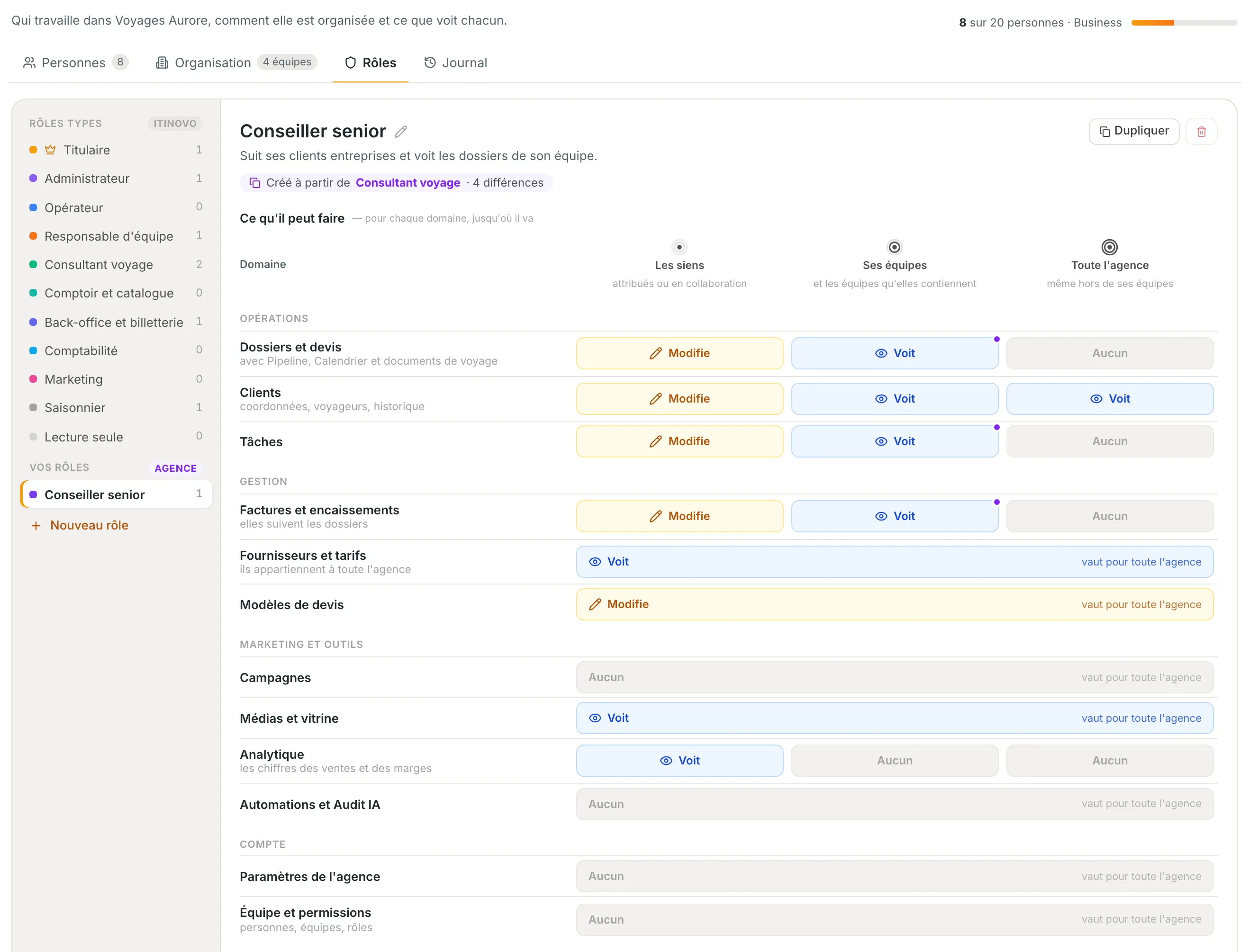Screen dimensions: 1249x952
Task: Click the pencil icon beside Conseiller senior title
Action: 401,132
